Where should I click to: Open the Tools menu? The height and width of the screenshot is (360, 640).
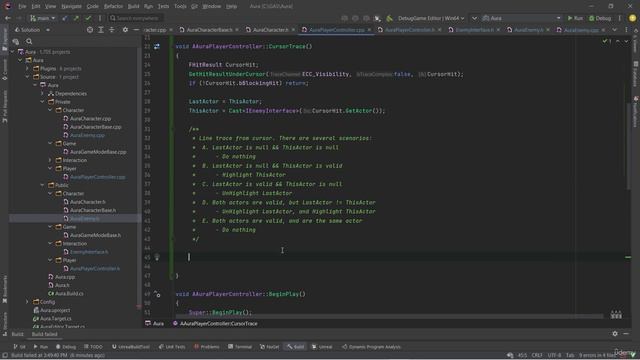click(x=180, y=6)
